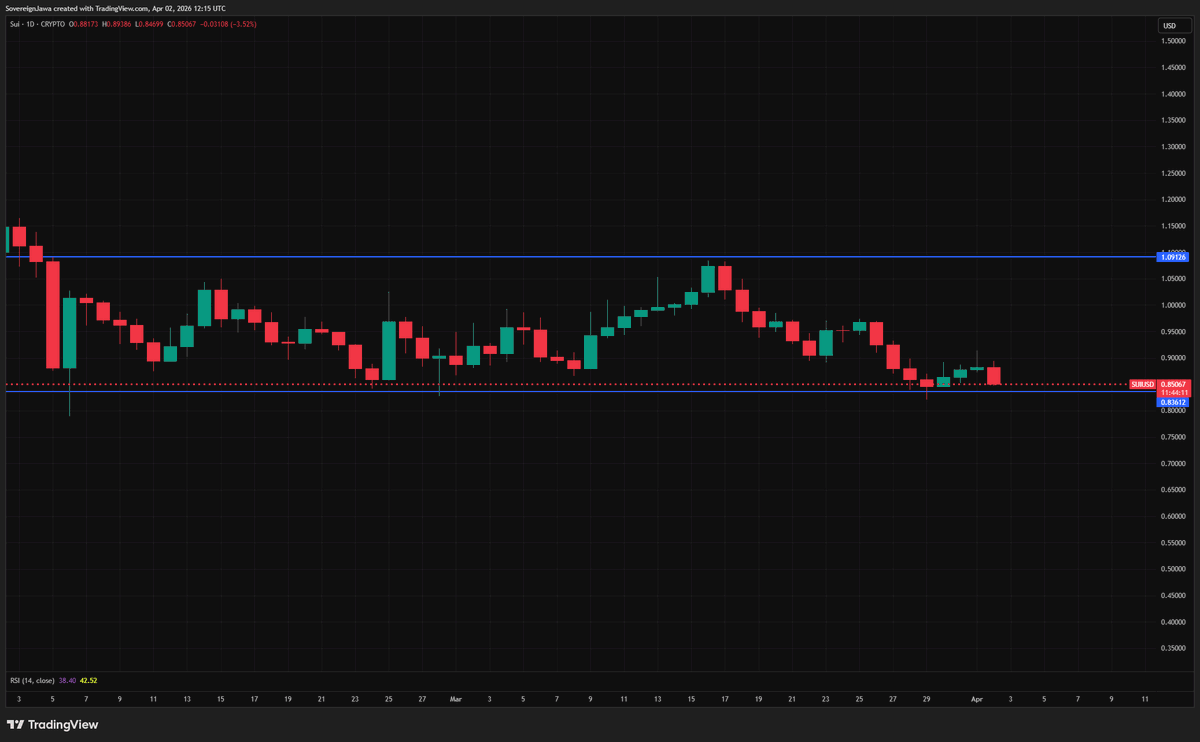Click the 11:44:11 bar countdown

tap(1173, 393)
